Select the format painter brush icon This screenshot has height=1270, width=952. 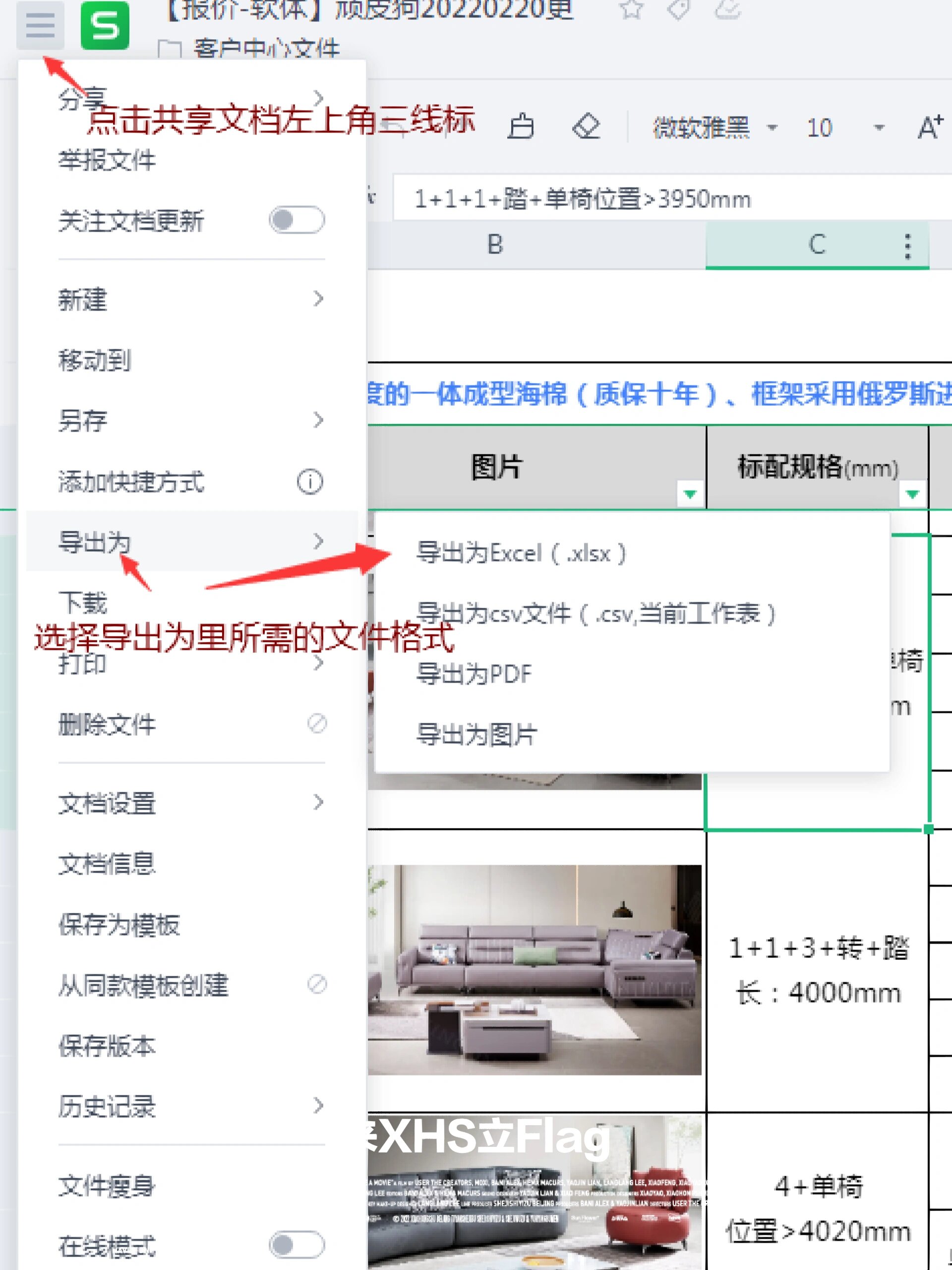tap(521, 127)
